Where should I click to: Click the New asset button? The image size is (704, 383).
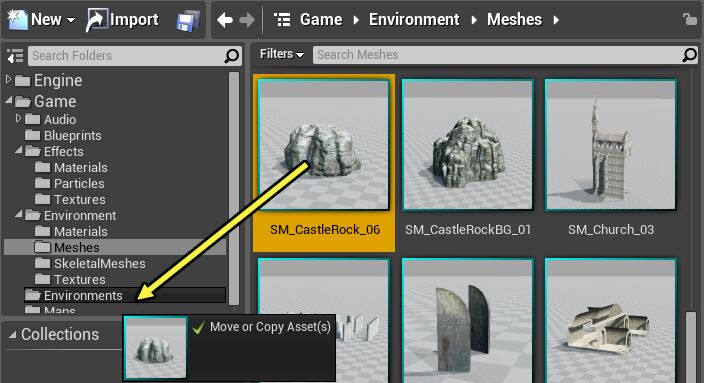click(x=40, y=20)
